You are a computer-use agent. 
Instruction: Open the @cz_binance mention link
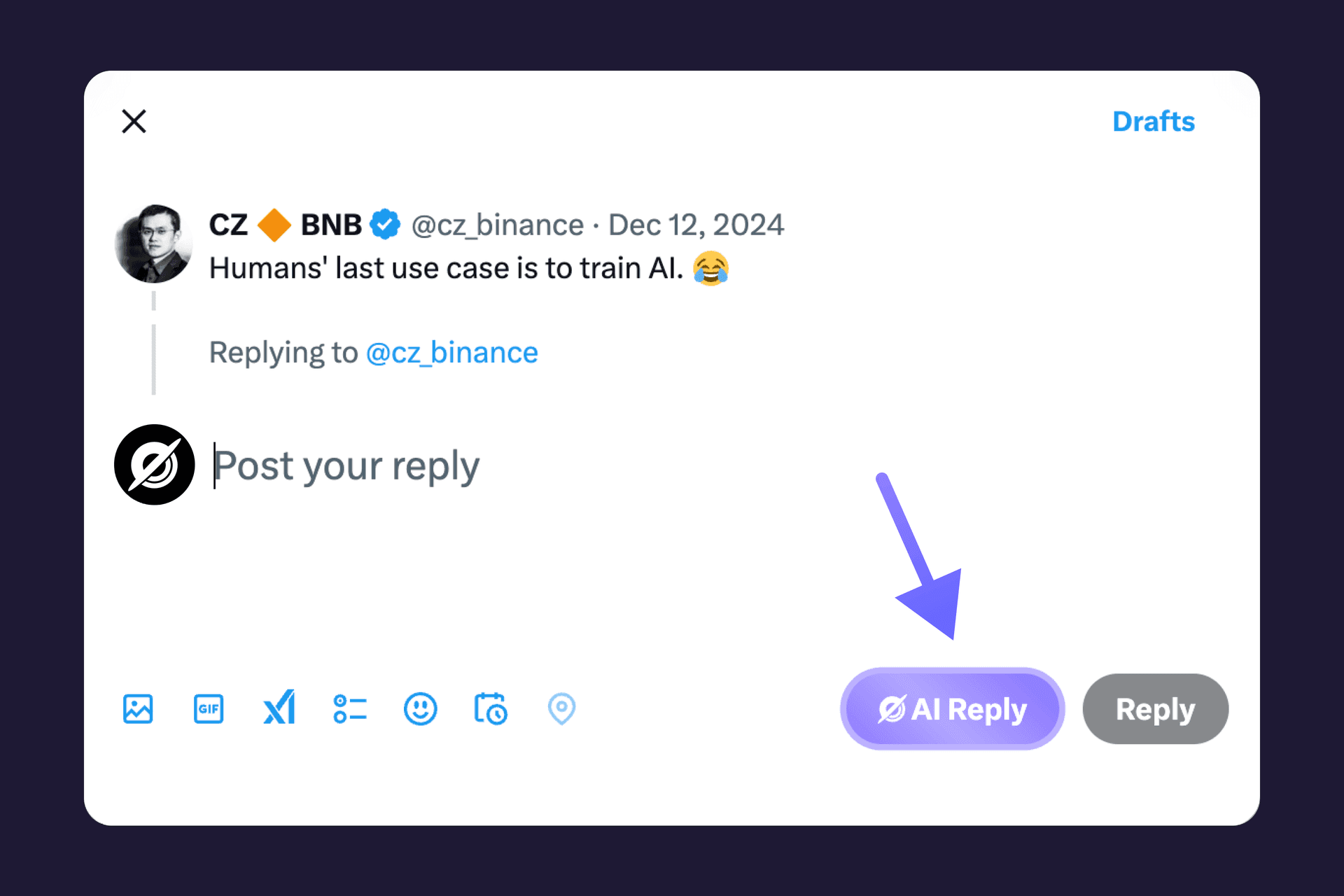click(452, 352)
